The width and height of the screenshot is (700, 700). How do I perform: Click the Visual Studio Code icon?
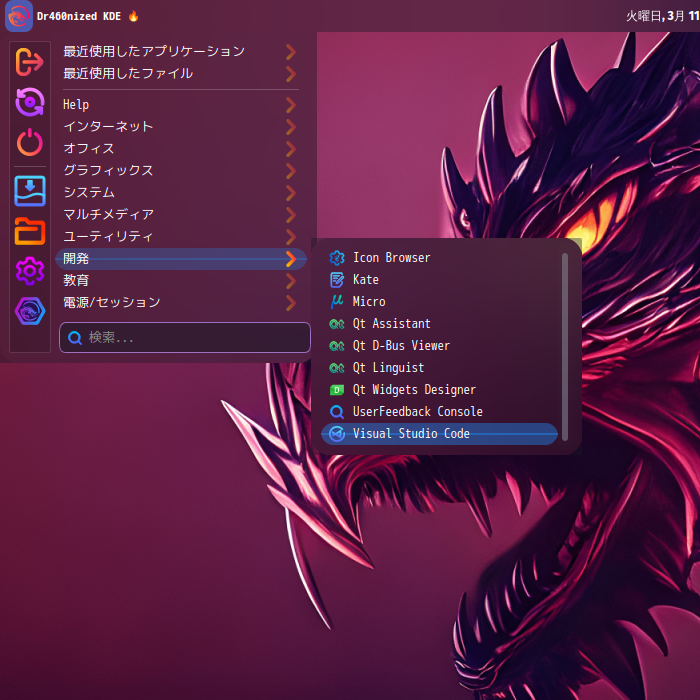337,433
